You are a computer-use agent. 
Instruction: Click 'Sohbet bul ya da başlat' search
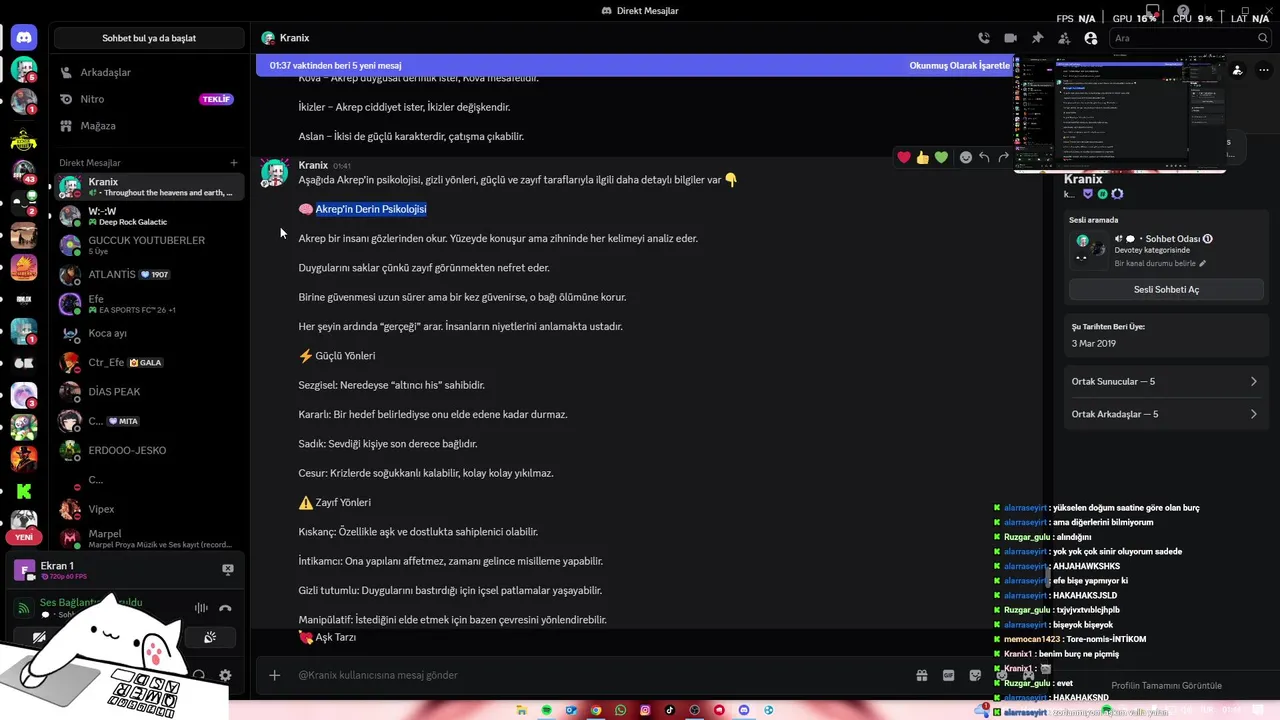tap(149, 38)
